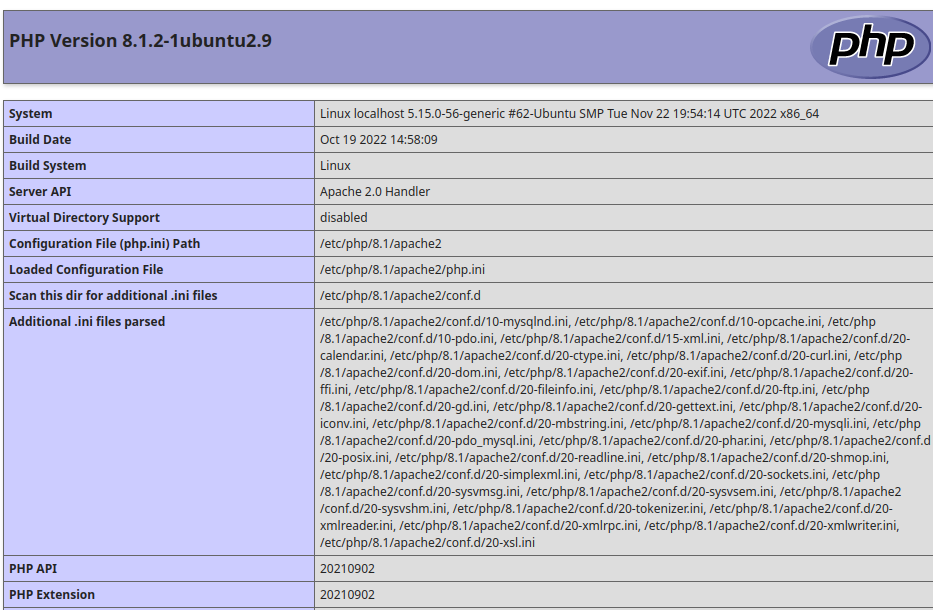Select the Linux build system value
933x610 pixels.
coord(335,165)
